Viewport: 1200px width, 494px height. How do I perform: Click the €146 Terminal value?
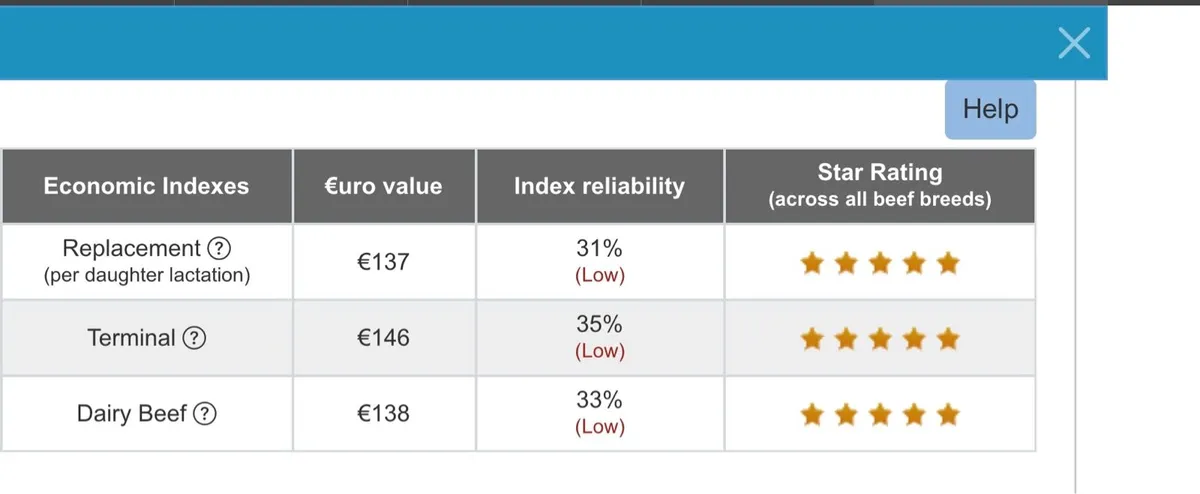point(383,338)
